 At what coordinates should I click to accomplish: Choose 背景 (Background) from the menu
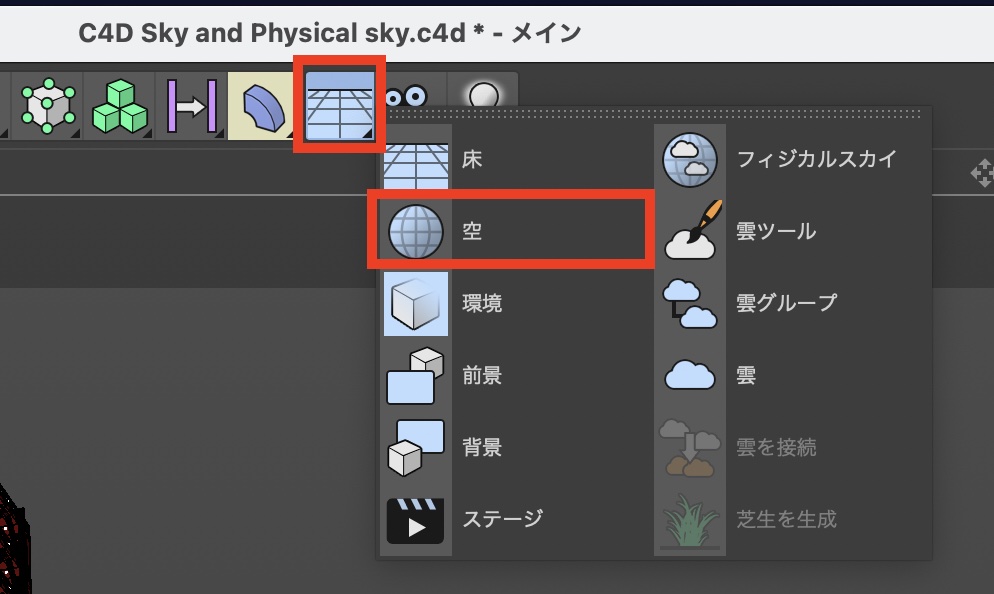click(415, 447)
